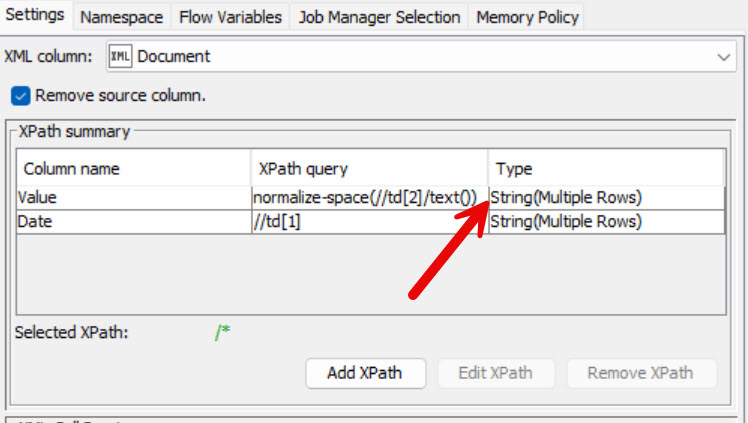Click the XML type icon beside Document
This screenshot has width=748, height=423.
click(x=120, y=57)
